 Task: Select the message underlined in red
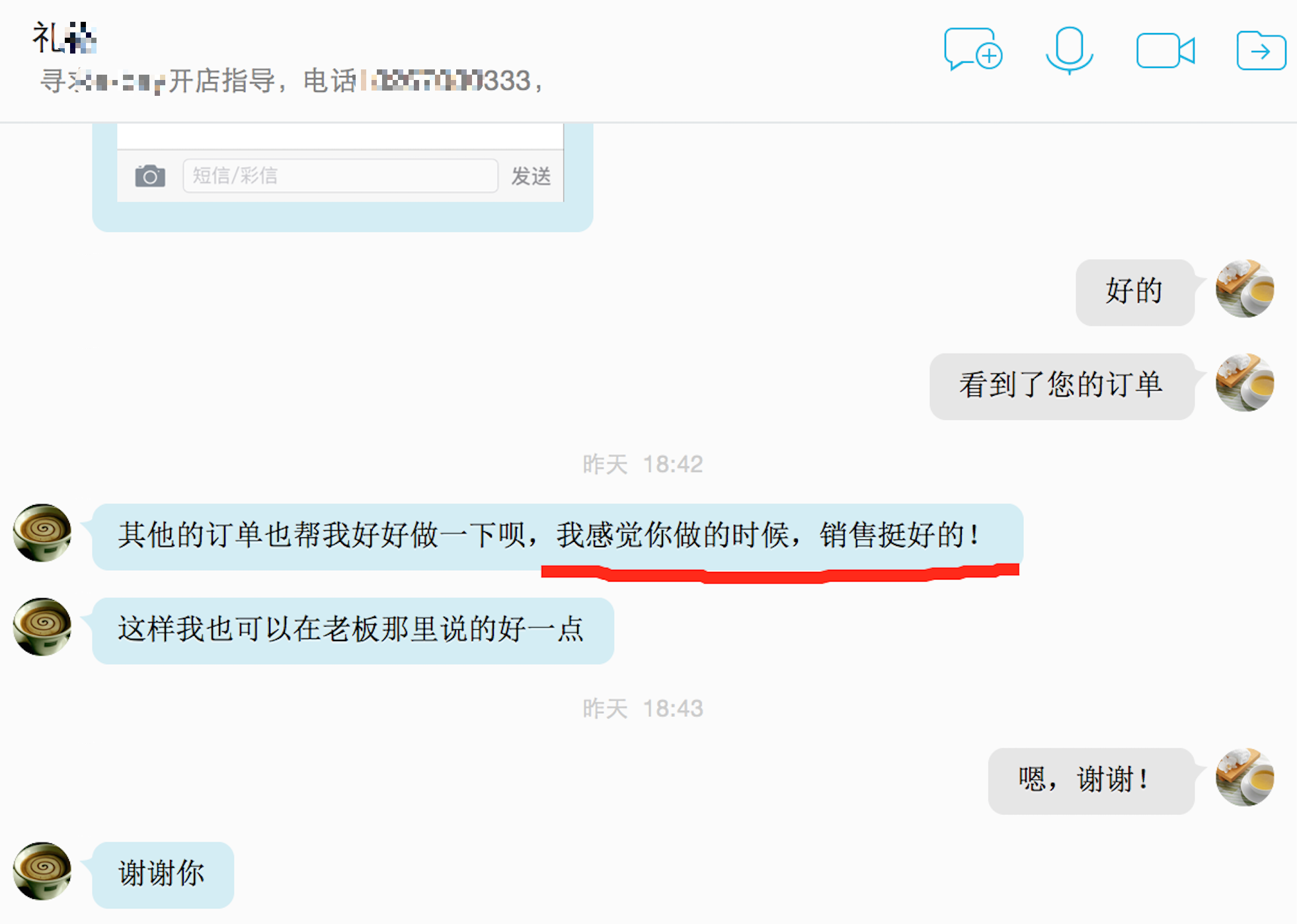(558, 537)
